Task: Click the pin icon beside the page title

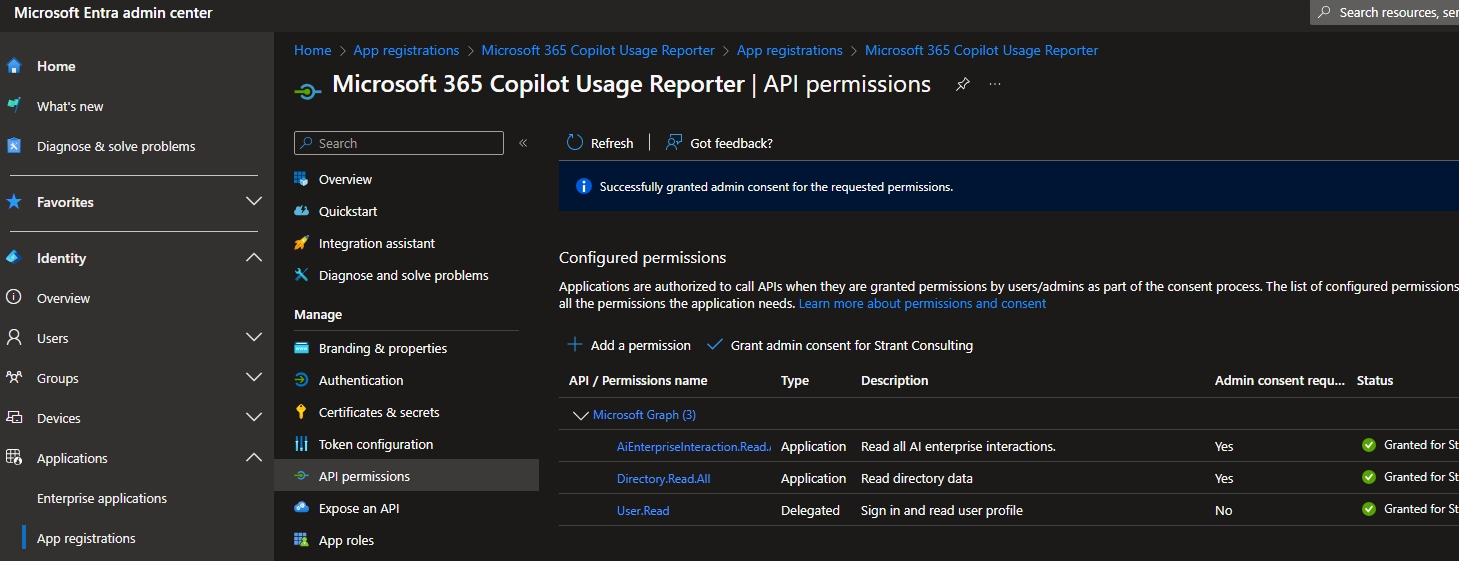Action: pyautogui.click(x=962, y=85)
